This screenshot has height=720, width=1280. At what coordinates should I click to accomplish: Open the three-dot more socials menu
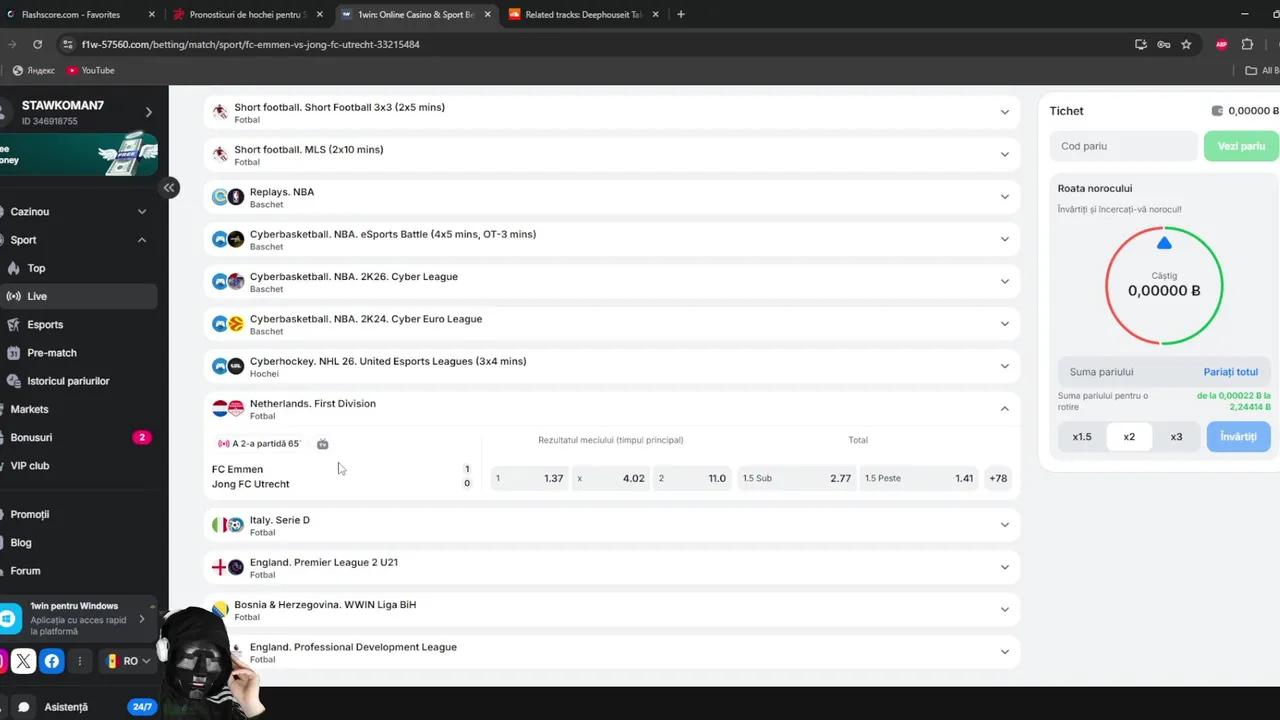coord(80,661)
